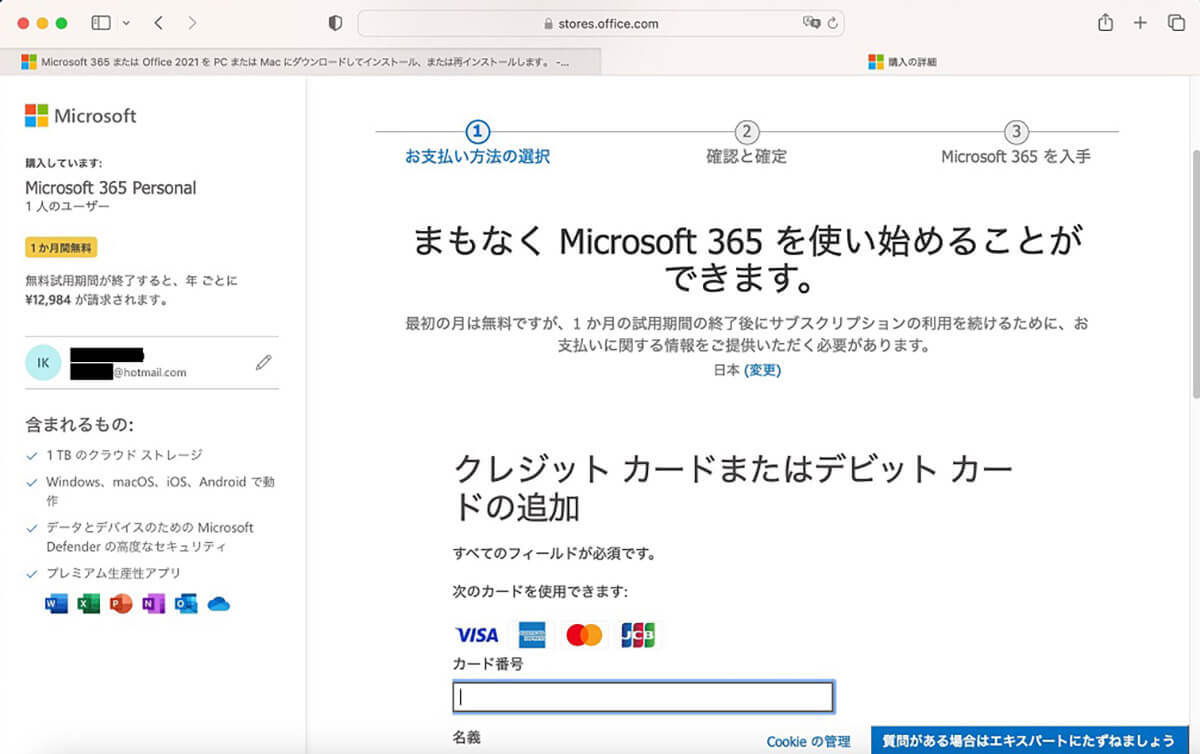Click Microsoft 365 Personal product name
The width and height of the screenshot is (1200, 754).
[110, 188]
